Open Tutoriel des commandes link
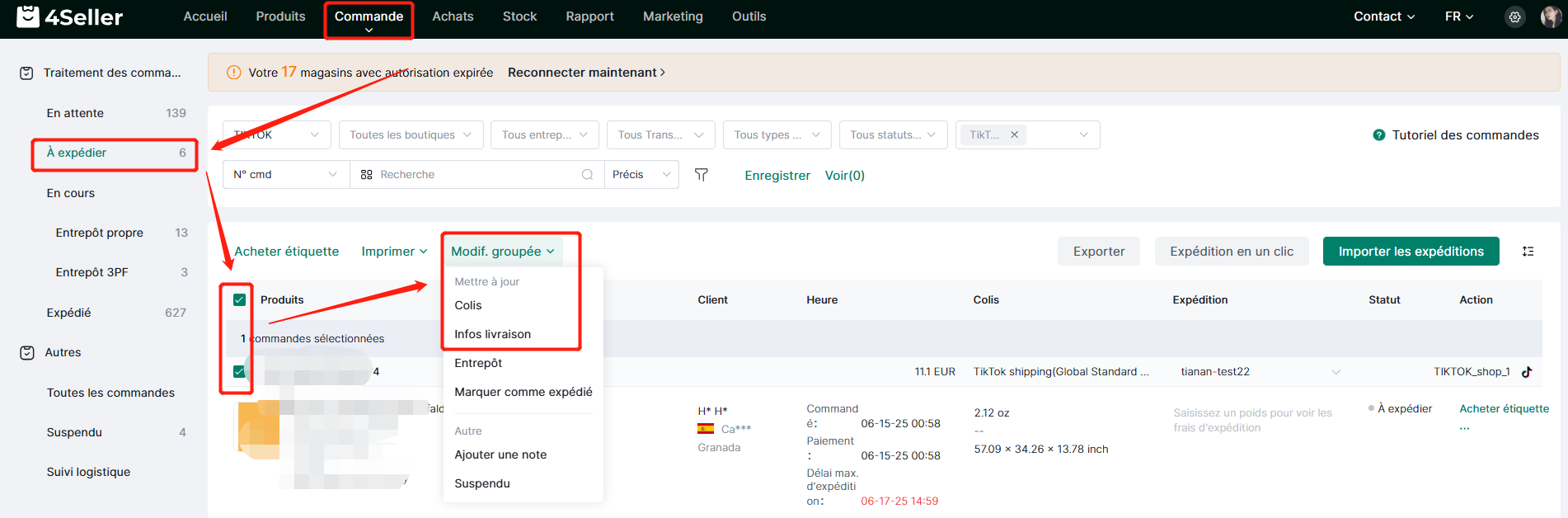Image resolution: width=1568 pixels, height=518 pixels. (x=1465, y=135)
